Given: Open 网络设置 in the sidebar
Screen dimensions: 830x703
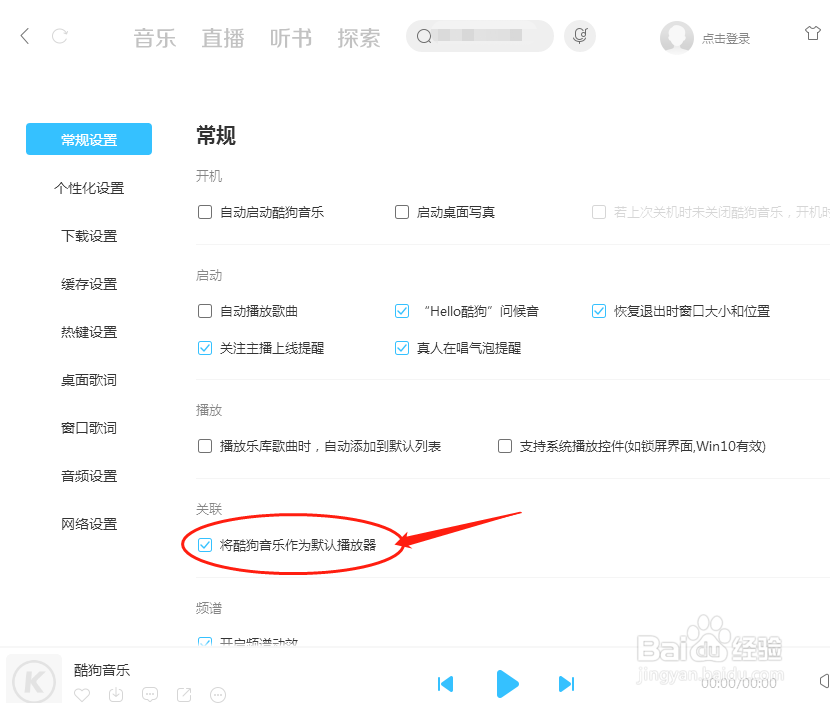Looking at the screenshot, I should [89, 524].
